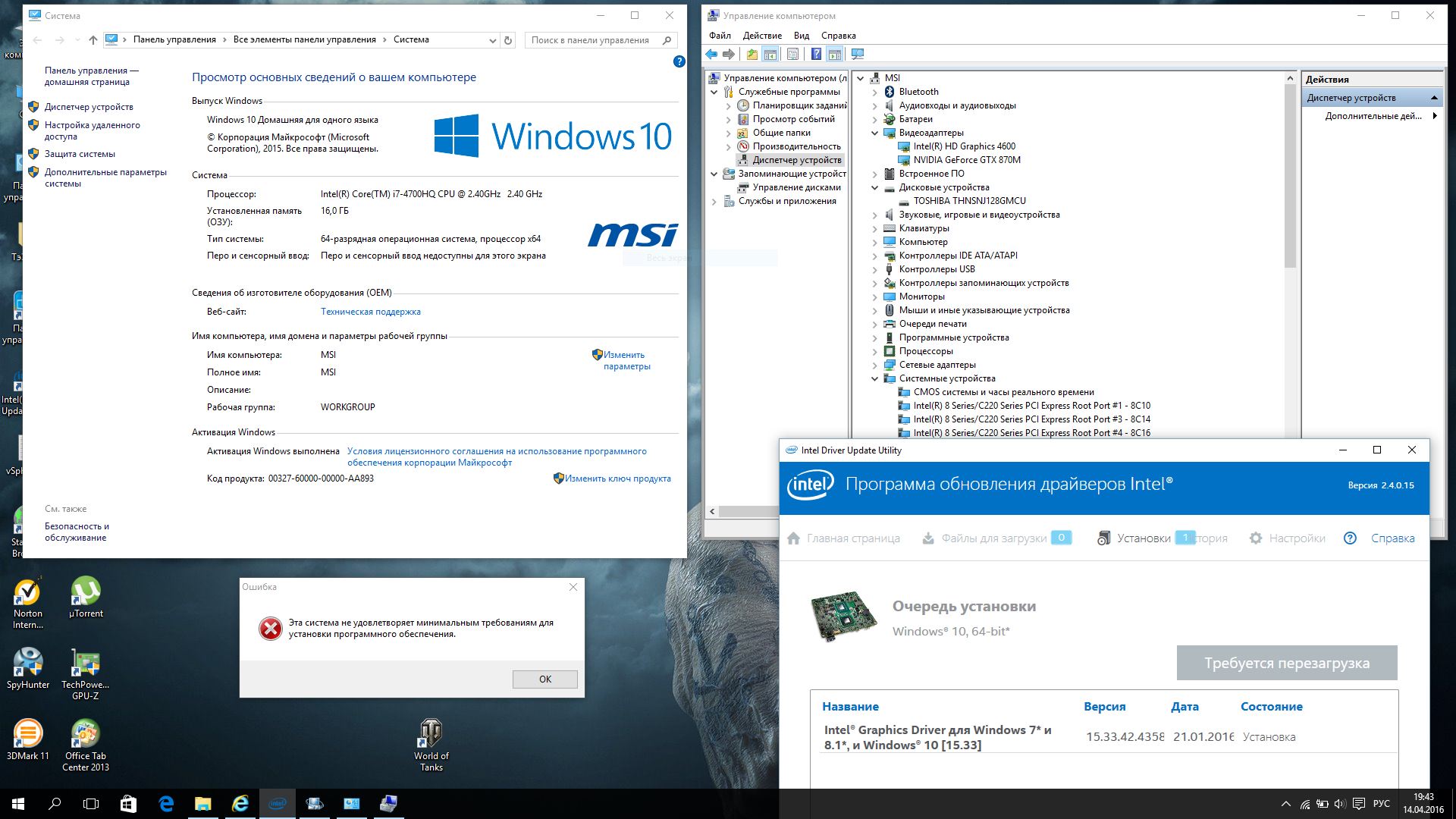Open Office Tab Center 2013 desktop icon

tap(85, 745)
